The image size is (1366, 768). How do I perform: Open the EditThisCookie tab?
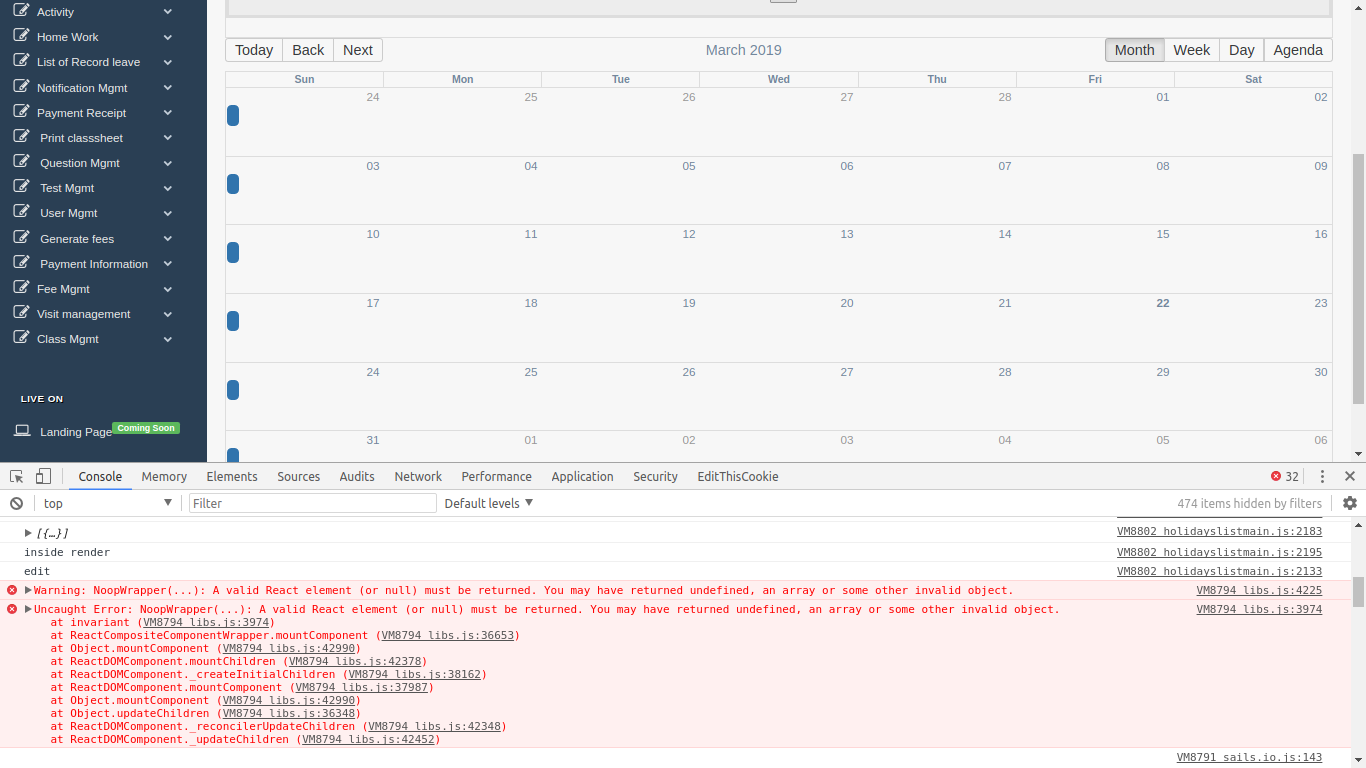click(737, 476)
